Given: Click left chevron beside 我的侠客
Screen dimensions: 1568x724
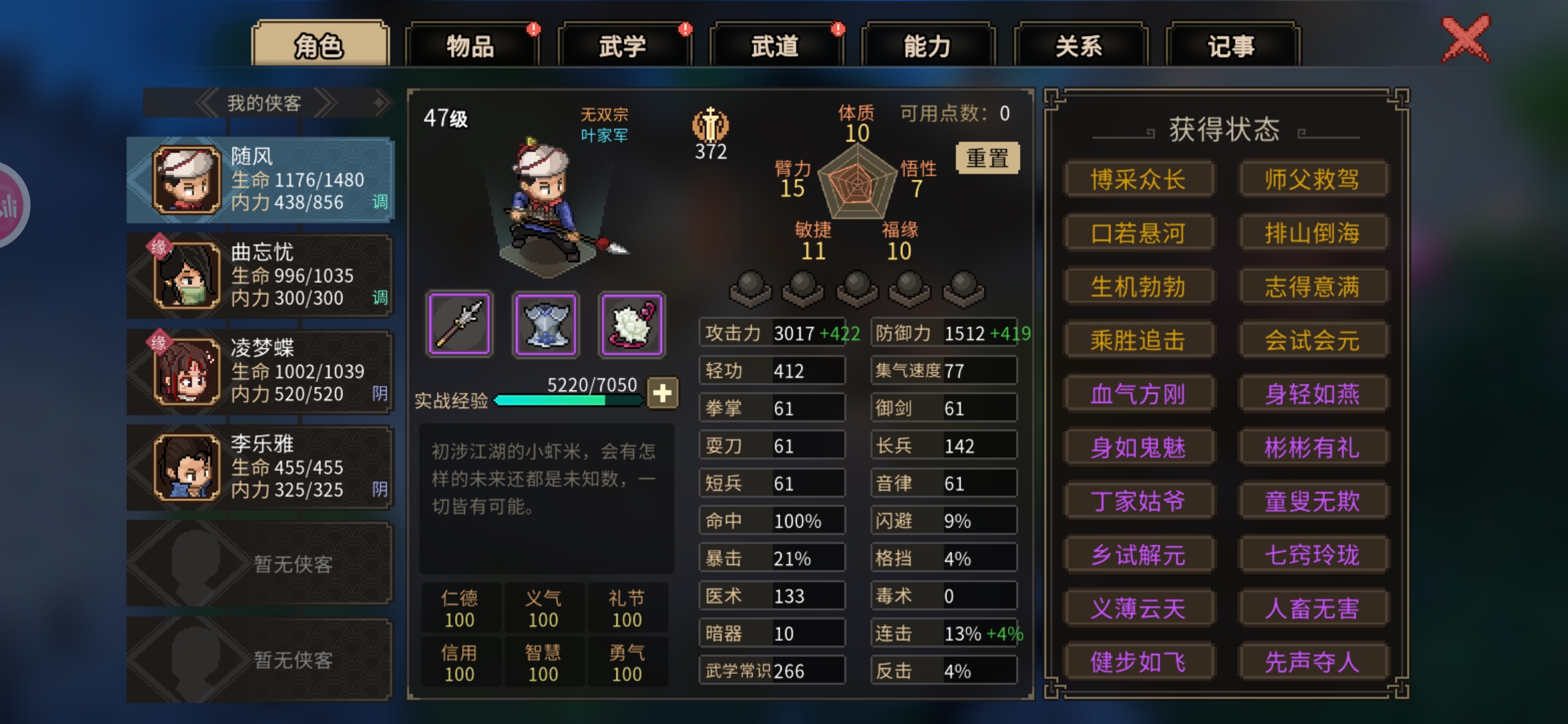Looking at the screenshot, I should [x=206, y=103].
